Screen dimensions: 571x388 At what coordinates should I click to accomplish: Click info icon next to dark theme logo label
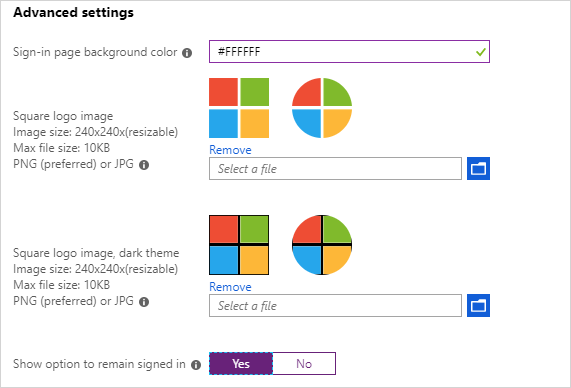pyautogui.click(x=144, y=302)
